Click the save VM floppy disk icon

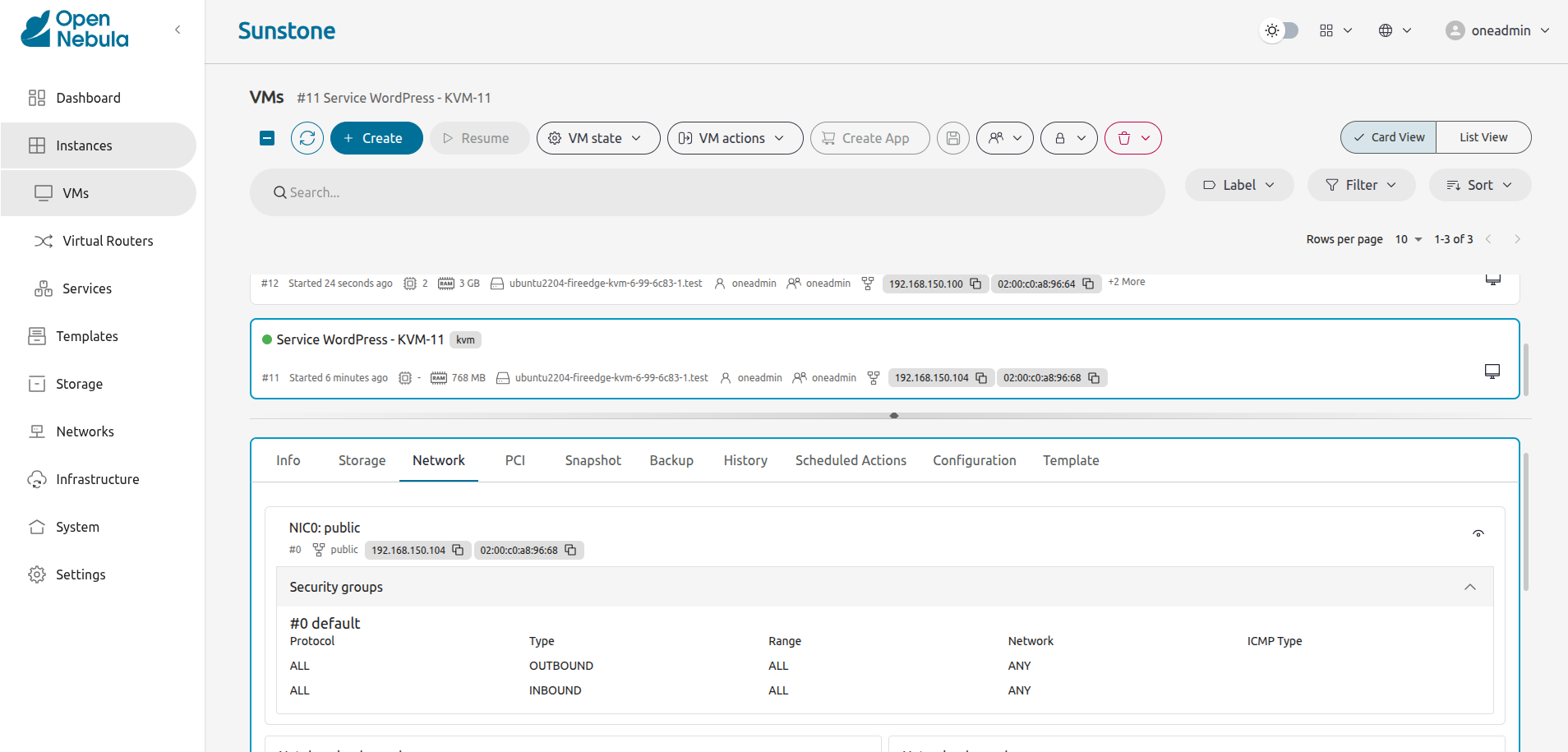coord(953,138)
